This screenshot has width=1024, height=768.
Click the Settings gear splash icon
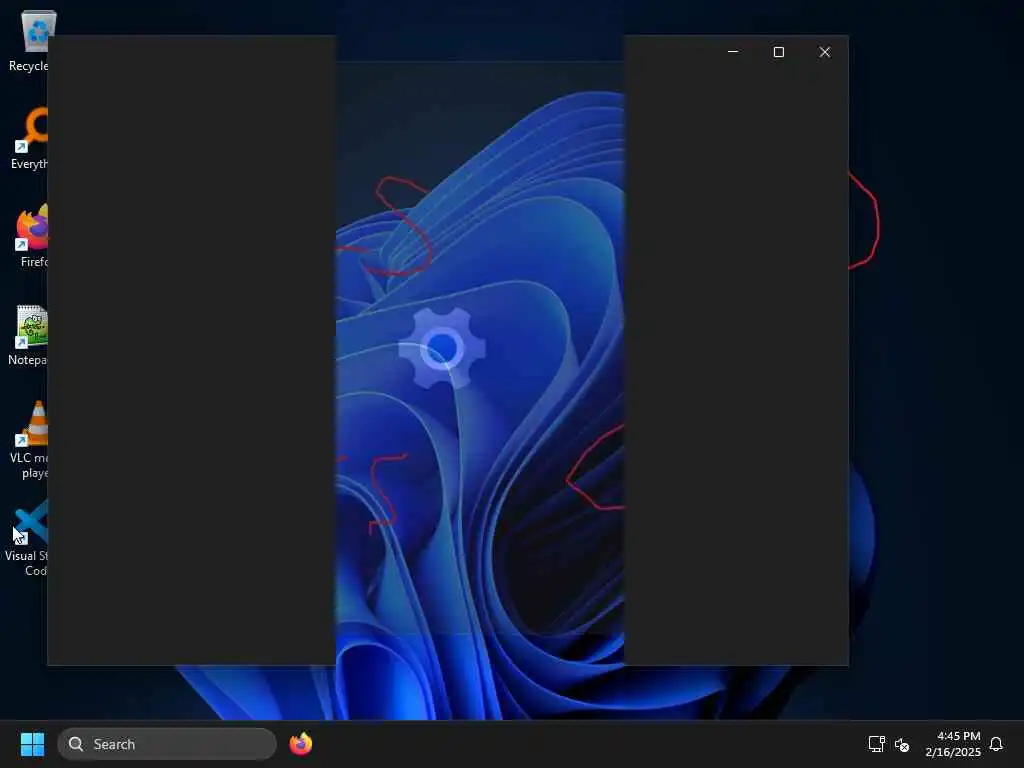(442, 348)
